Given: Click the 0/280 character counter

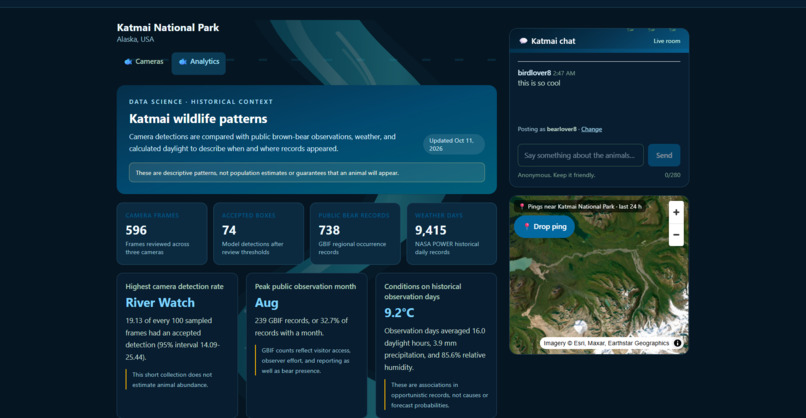Looking at the screenshot, I should (x=672, y=175).
